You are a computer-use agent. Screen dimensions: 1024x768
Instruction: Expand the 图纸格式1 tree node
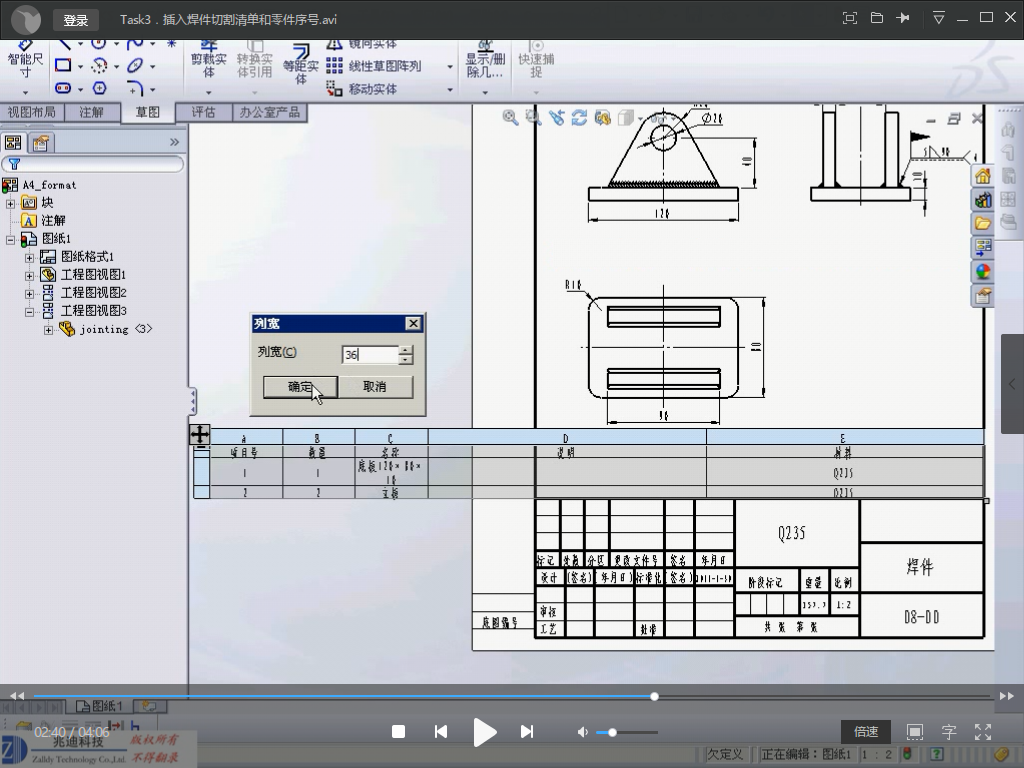click(29, 258)
